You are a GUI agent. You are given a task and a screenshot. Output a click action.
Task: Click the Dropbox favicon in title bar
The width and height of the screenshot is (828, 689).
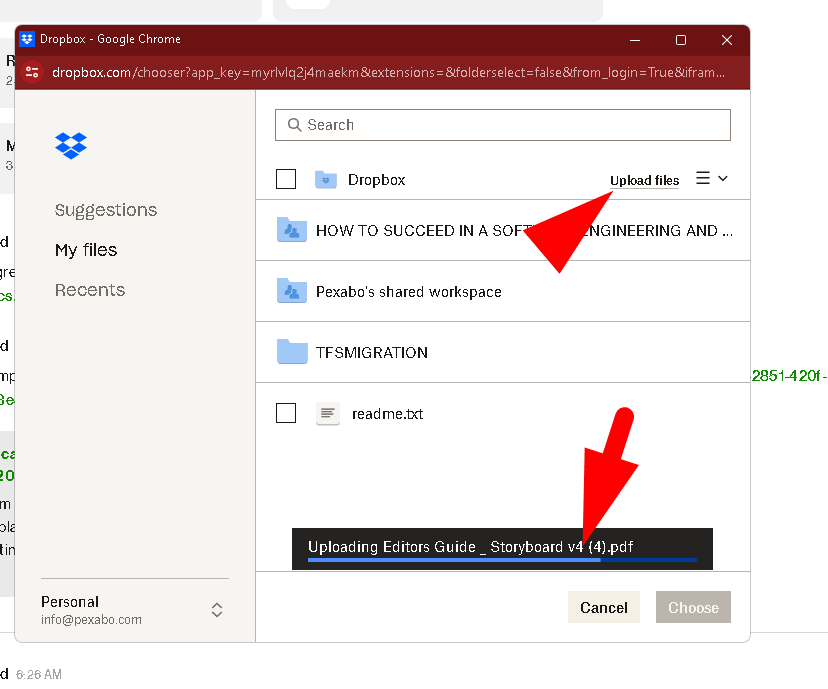pos(27,39)
